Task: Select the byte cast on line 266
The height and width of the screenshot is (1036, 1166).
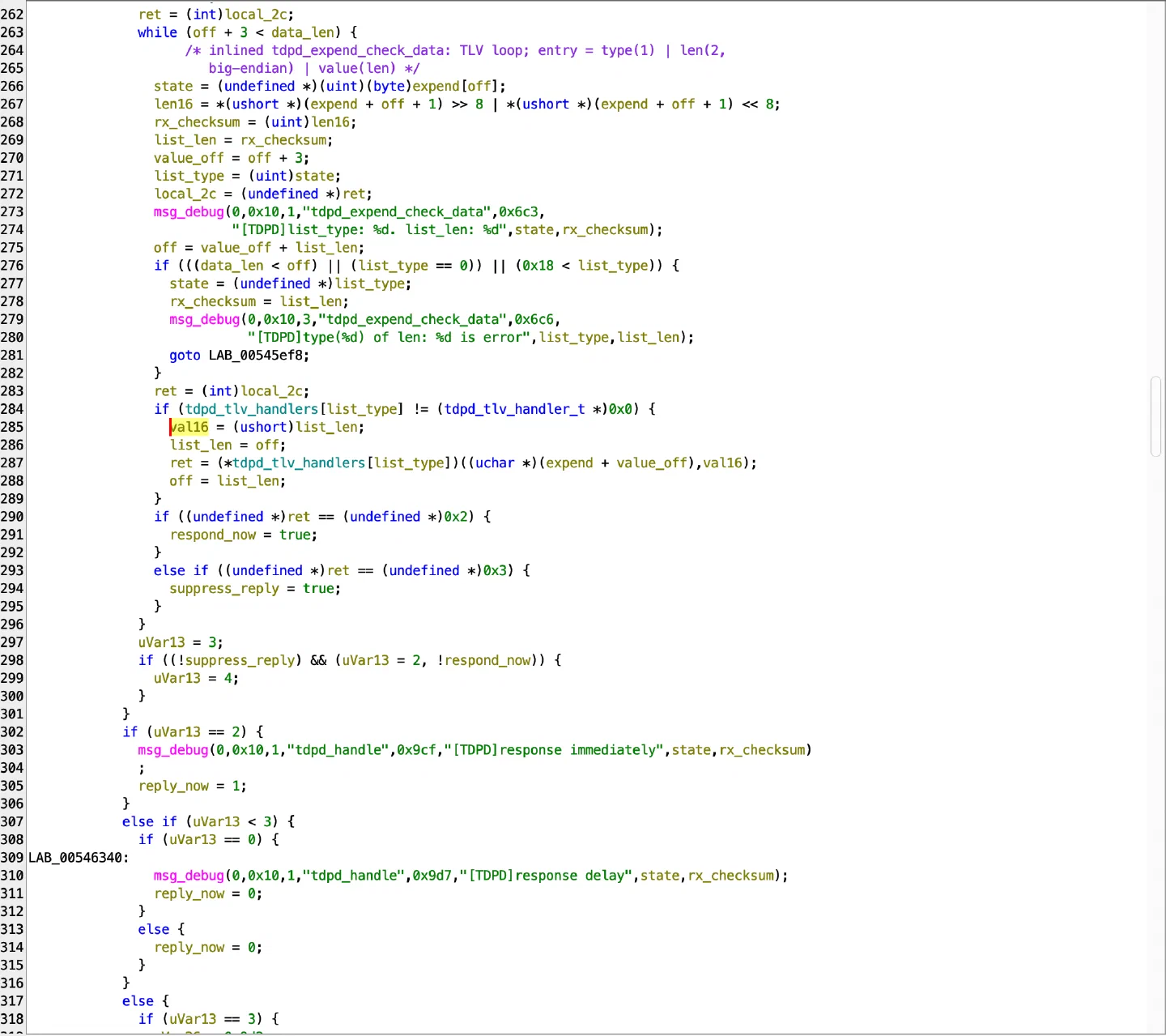Action: pyautogui.click(x=389, y=86)
